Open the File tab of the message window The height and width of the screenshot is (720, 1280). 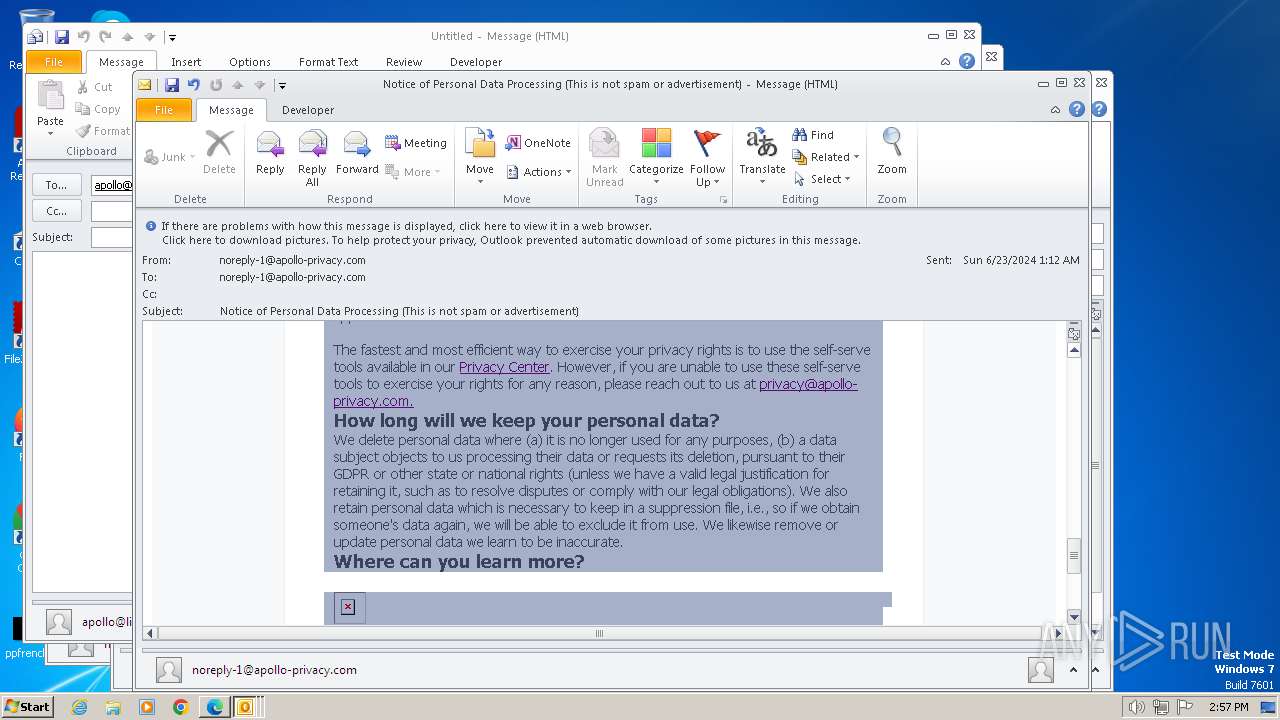164,110
